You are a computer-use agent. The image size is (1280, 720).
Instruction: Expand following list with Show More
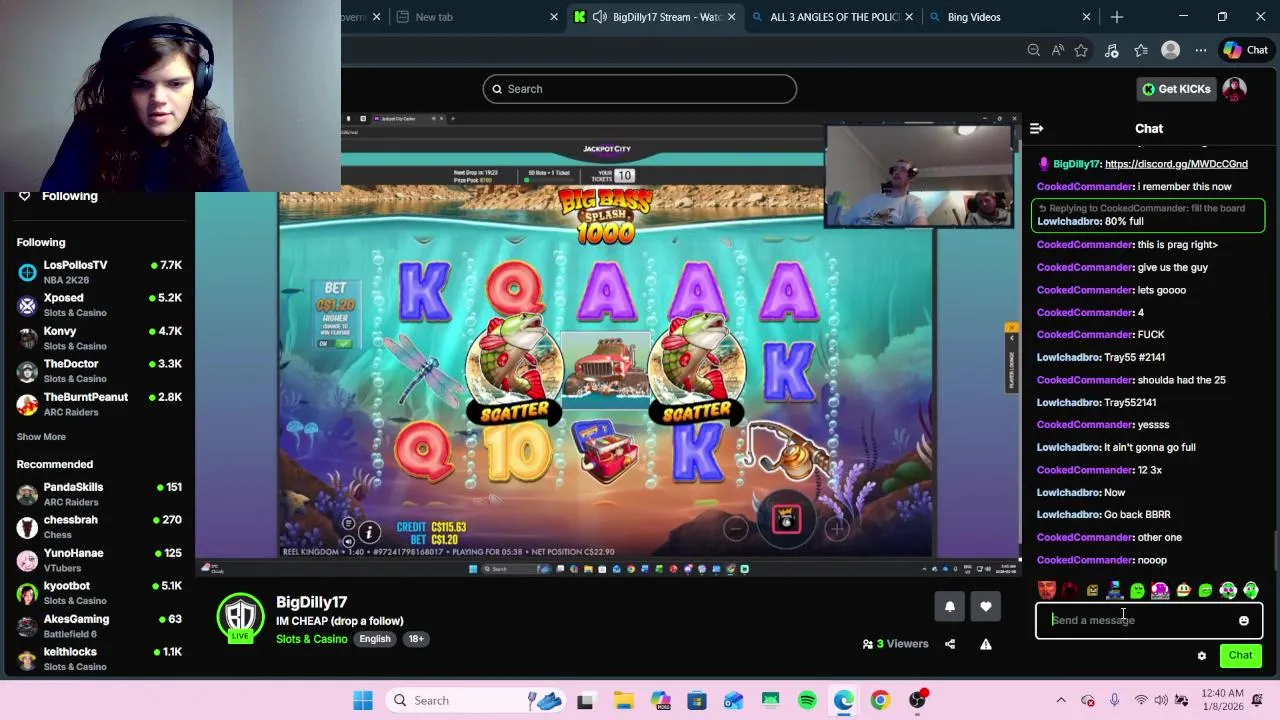(41, 437)
